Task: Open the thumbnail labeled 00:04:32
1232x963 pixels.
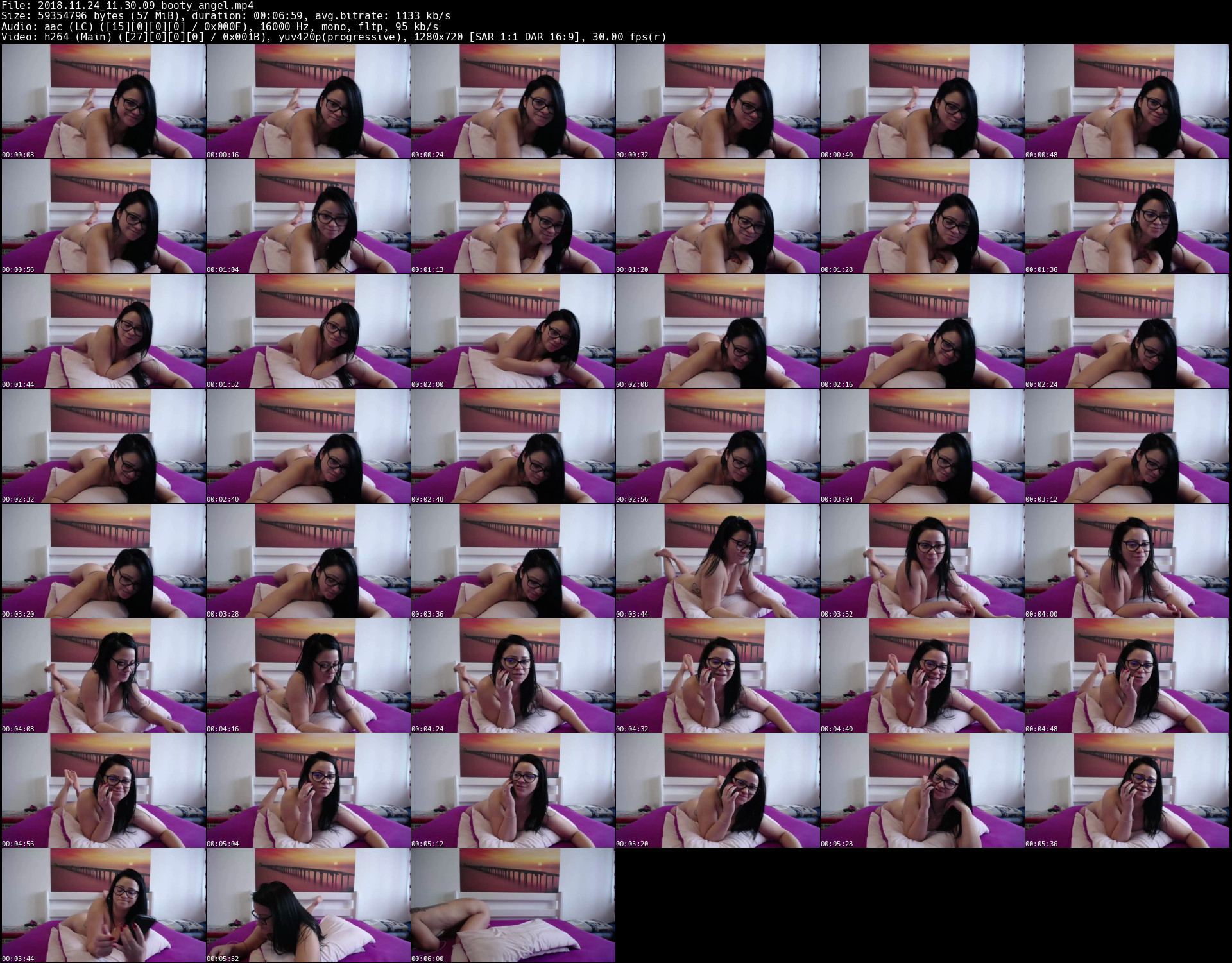Action: tap(717, 676)
